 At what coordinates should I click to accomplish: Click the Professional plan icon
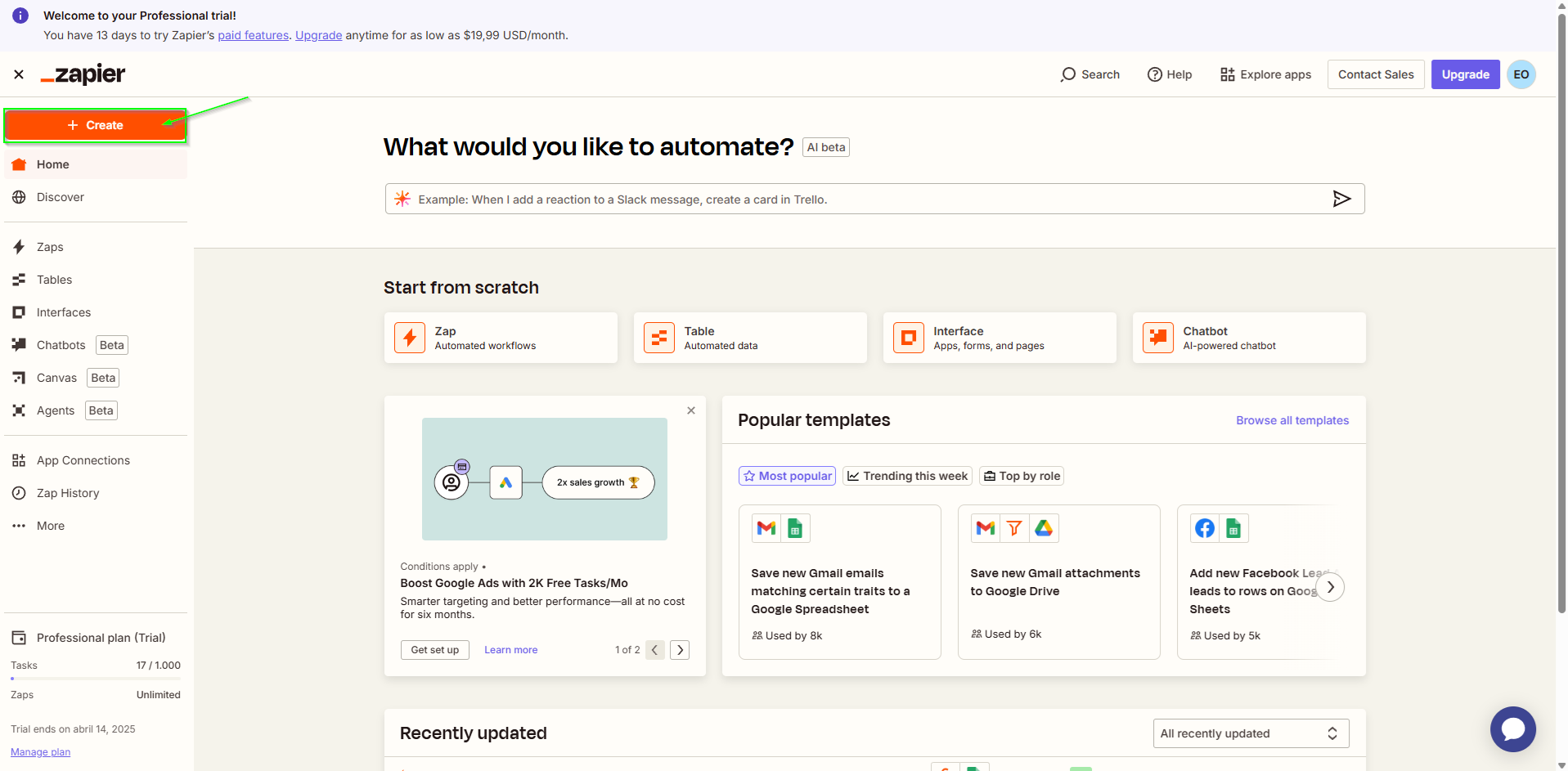pos(19,638)
